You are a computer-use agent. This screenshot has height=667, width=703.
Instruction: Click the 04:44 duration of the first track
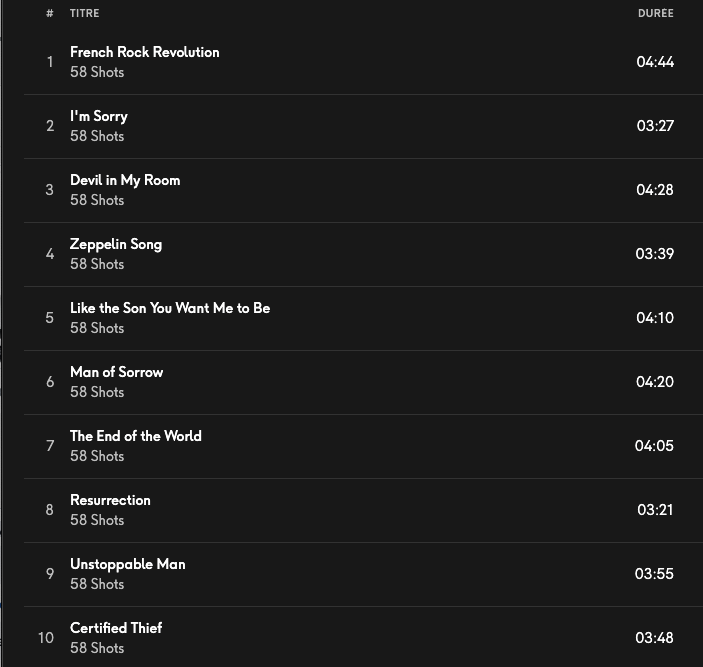[655, 62]
